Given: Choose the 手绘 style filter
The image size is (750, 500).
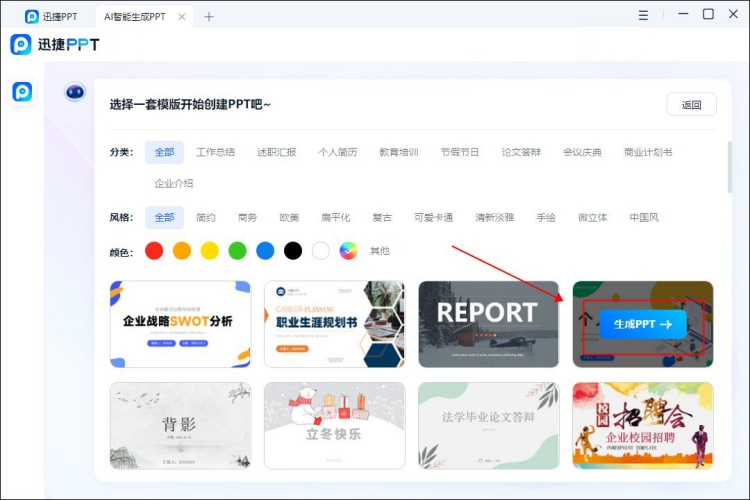Looking at the screenshot, I should click(546, 218).
